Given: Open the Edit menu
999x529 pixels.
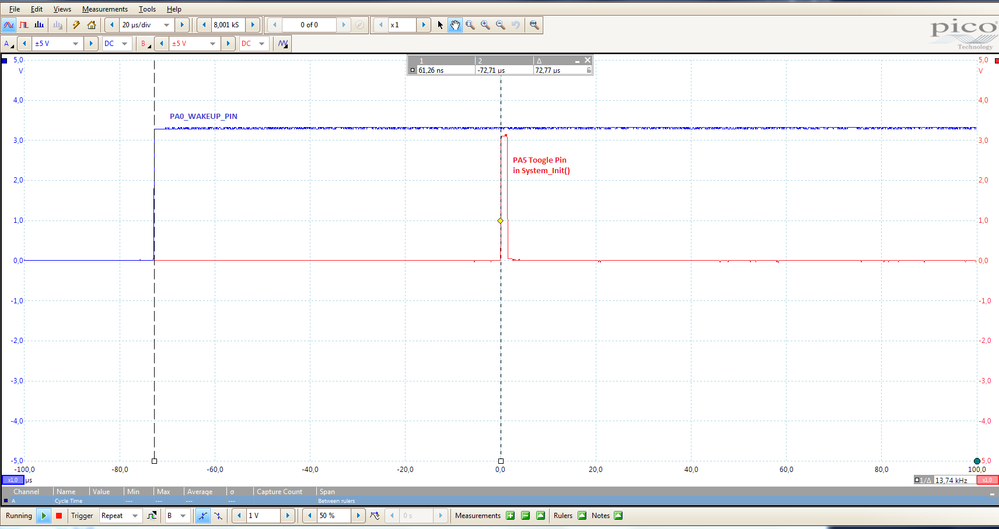Looking at the screenshot, I should tap(37, 9).
